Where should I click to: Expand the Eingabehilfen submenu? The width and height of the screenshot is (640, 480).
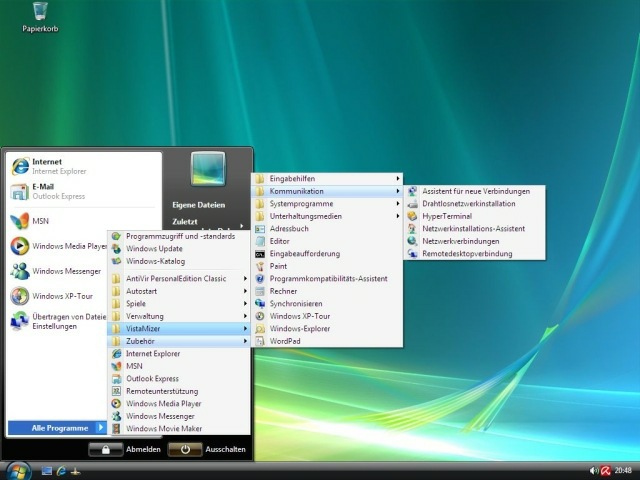pyautogui.click(x=327, y=178)
